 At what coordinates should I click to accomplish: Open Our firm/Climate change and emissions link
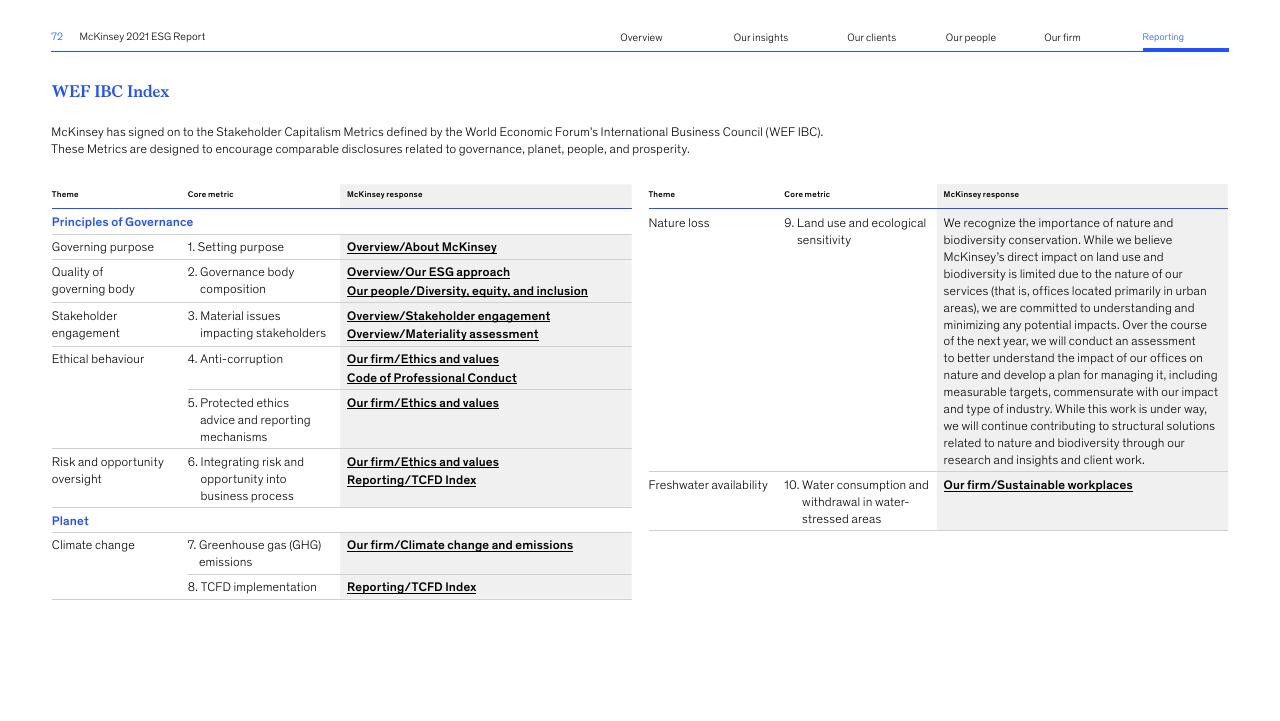click(459, 545)
